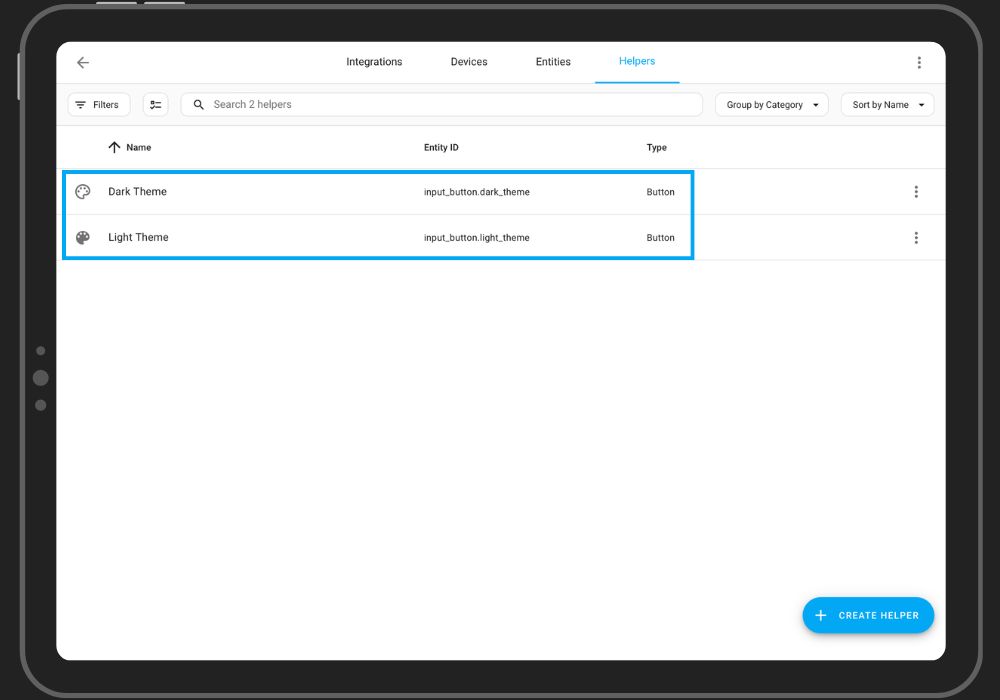Switch to the Integrations tab
Viewport: 1000px width, 700px height.
click(x=374, y=62)
